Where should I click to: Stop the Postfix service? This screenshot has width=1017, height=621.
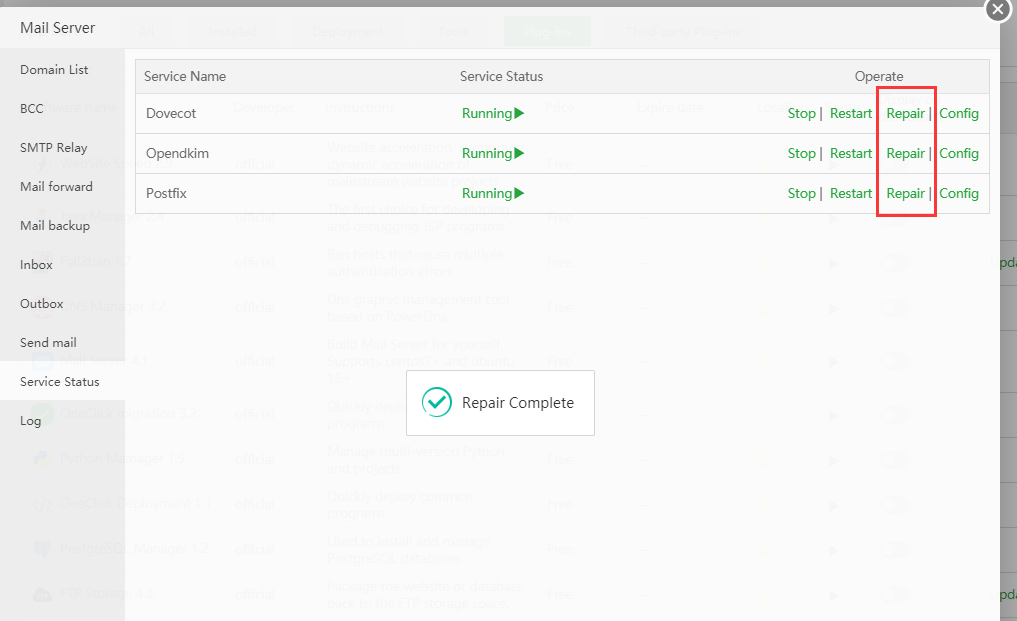pos(801,193)
